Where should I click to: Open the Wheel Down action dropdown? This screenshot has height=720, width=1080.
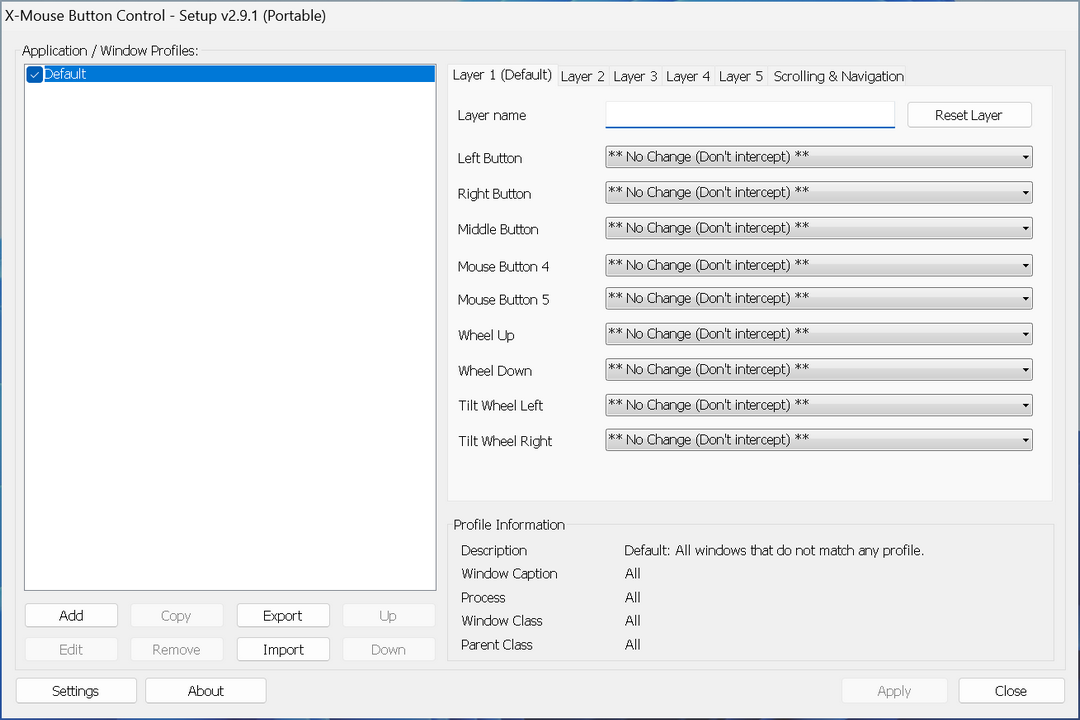pos(818,370)
